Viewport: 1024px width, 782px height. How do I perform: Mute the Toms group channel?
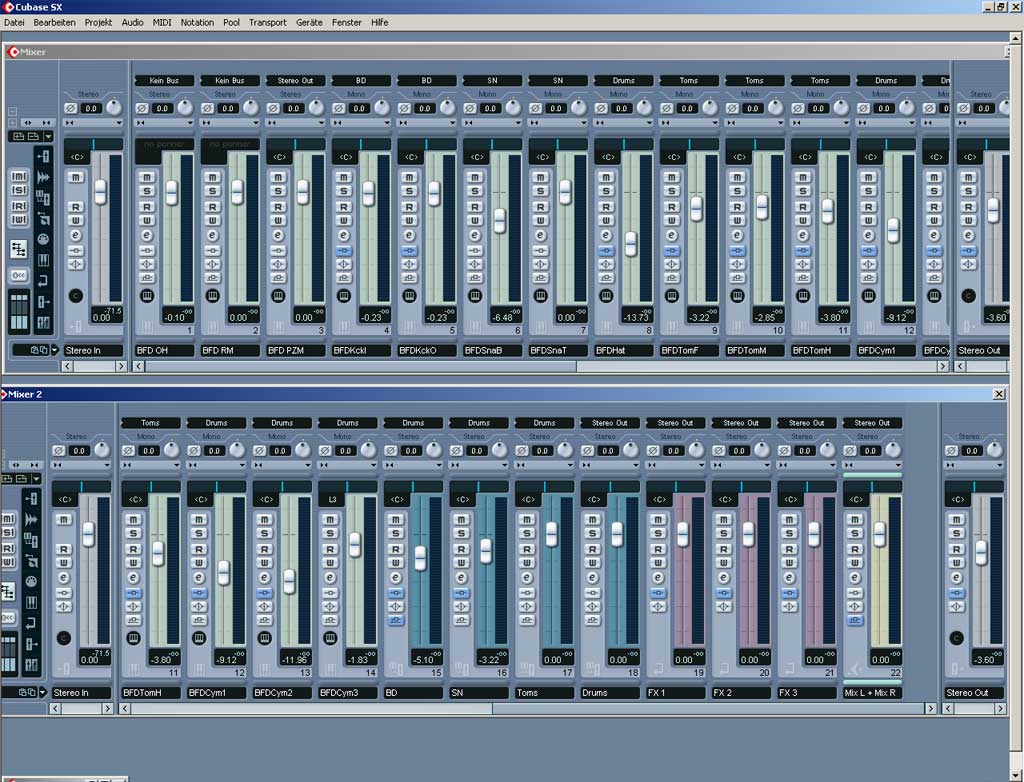coord(527,519)
